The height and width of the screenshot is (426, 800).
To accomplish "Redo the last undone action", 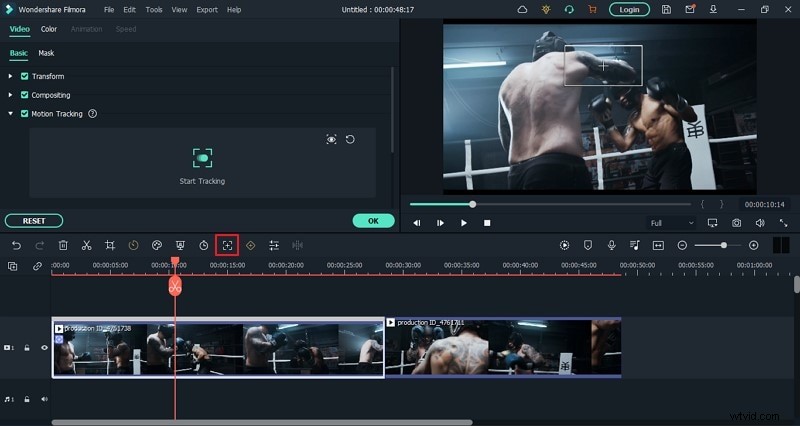I will 39,245.
